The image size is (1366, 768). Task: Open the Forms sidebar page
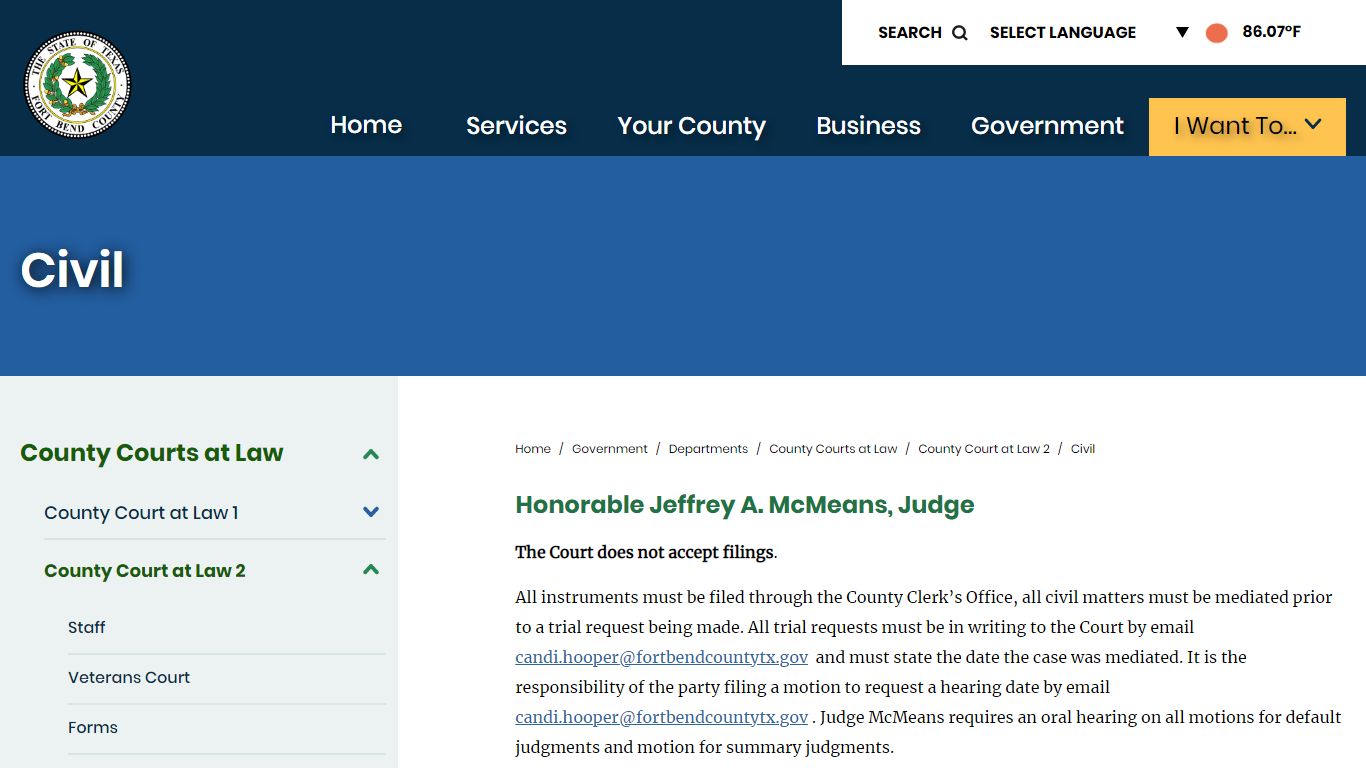(x=93, y=728)
